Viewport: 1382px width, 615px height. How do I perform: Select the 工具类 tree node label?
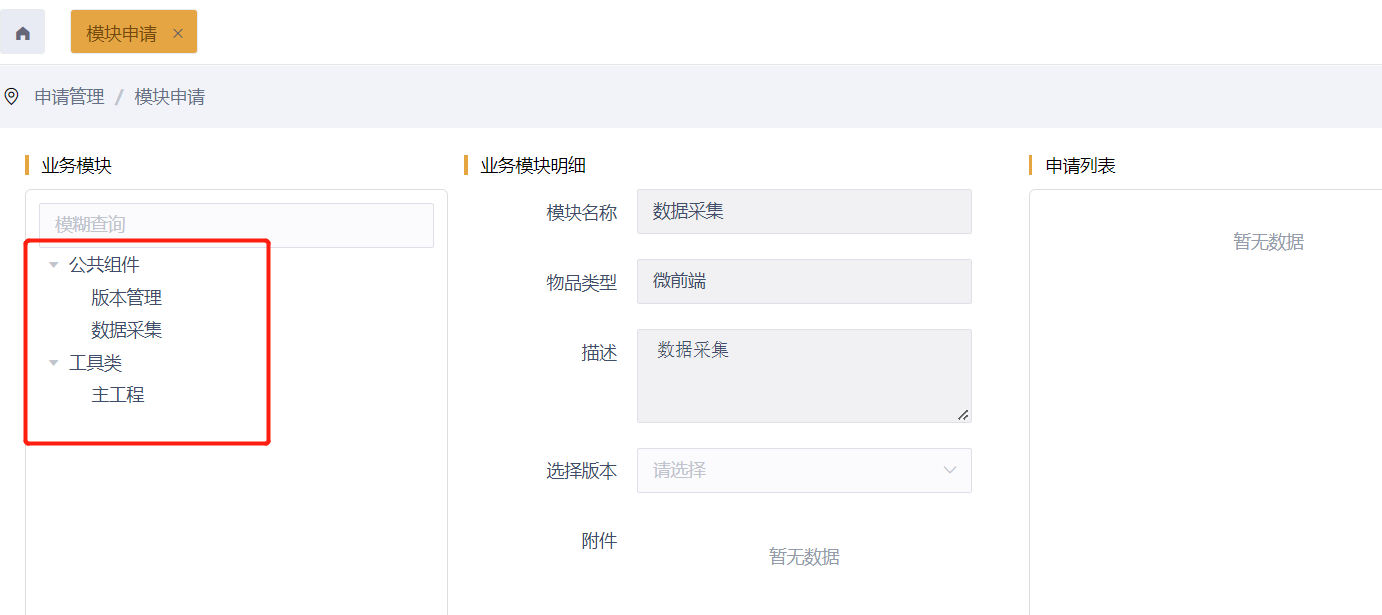coord(95,363)
